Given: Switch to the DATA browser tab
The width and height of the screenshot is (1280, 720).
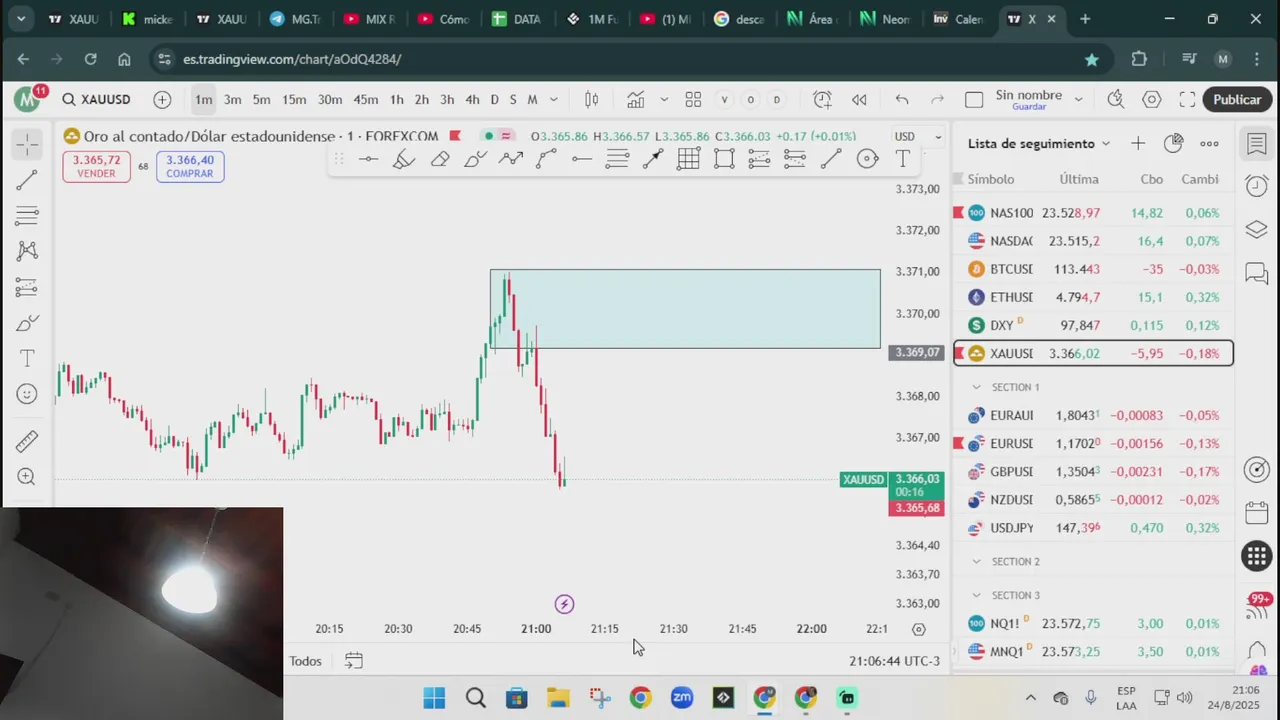Looking at the screenshot, I should click(518, 19).
